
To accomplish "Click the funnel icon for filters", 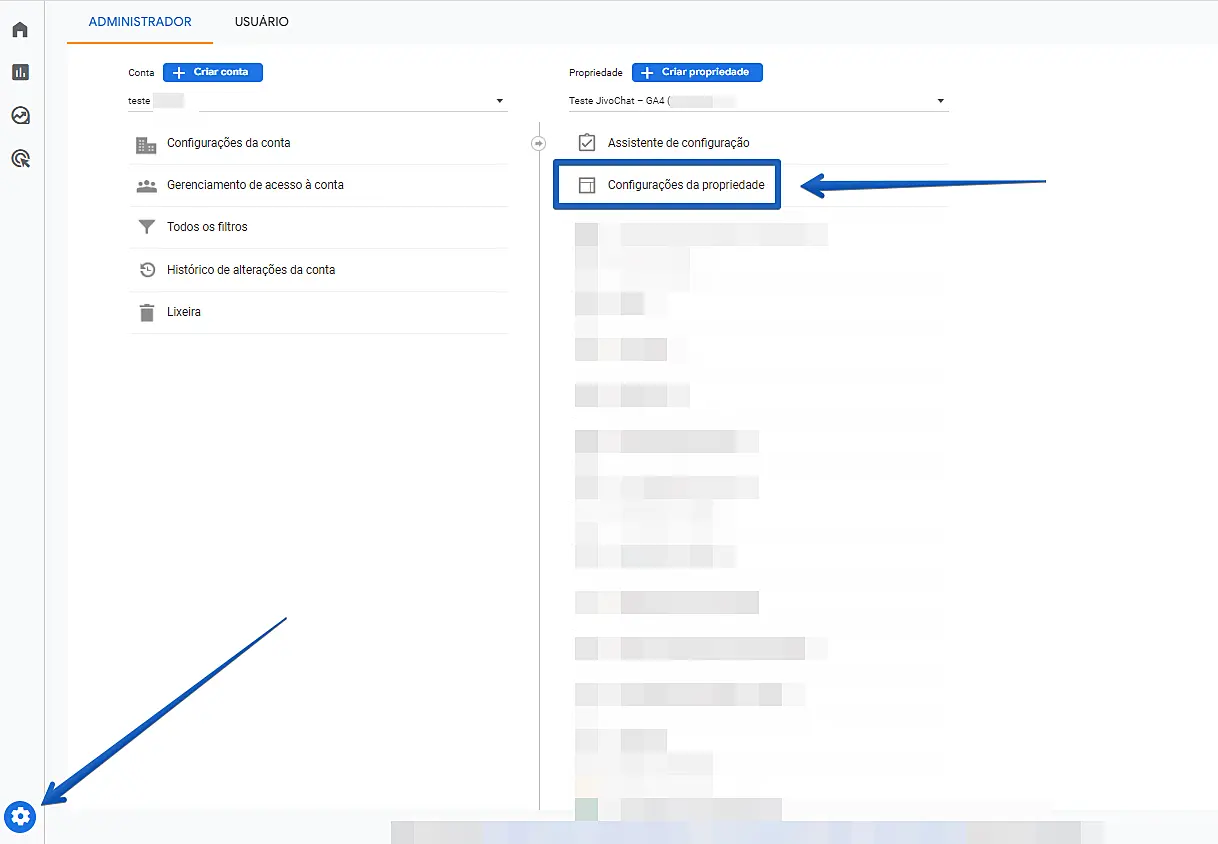I will [146, 227].
